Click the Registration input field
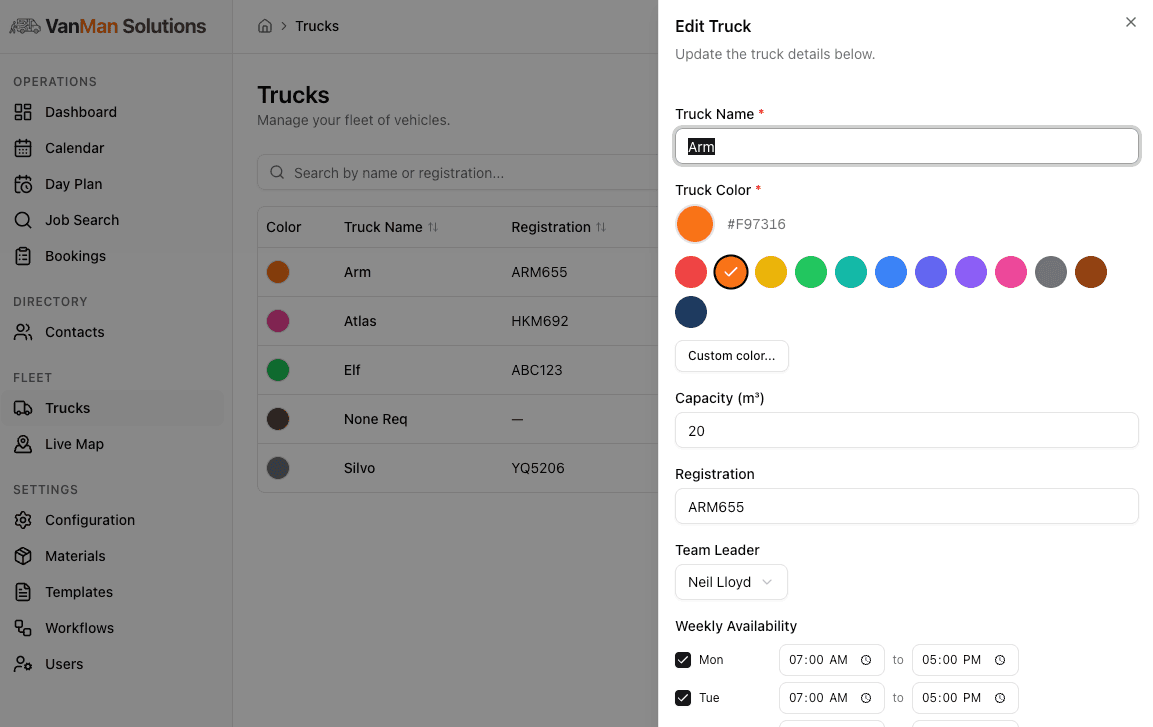 point(906,507)
